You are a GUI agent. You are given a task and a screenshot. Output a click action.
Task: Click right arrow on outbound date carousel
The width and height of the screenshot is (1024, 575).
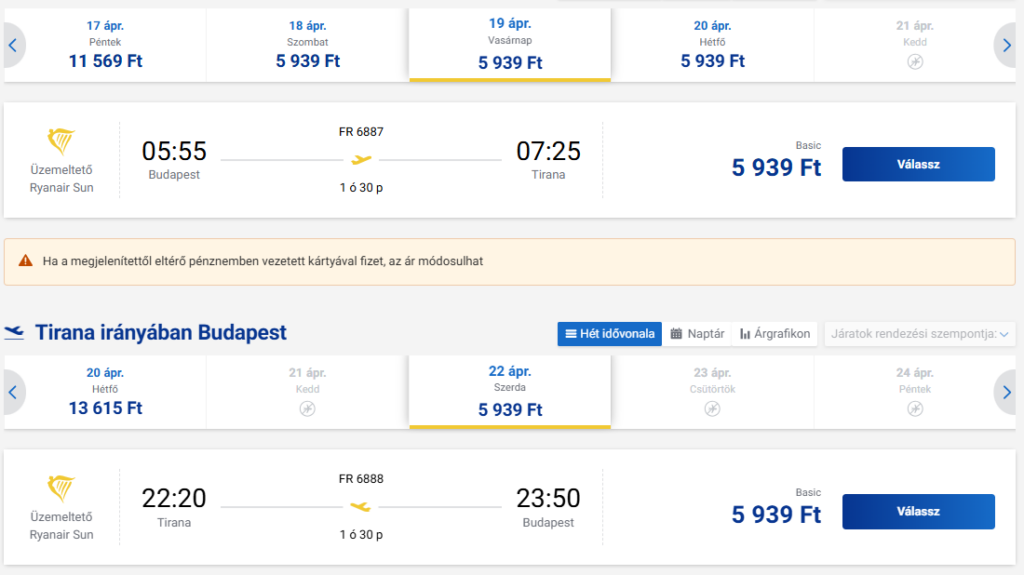[x=1009, y=45]
